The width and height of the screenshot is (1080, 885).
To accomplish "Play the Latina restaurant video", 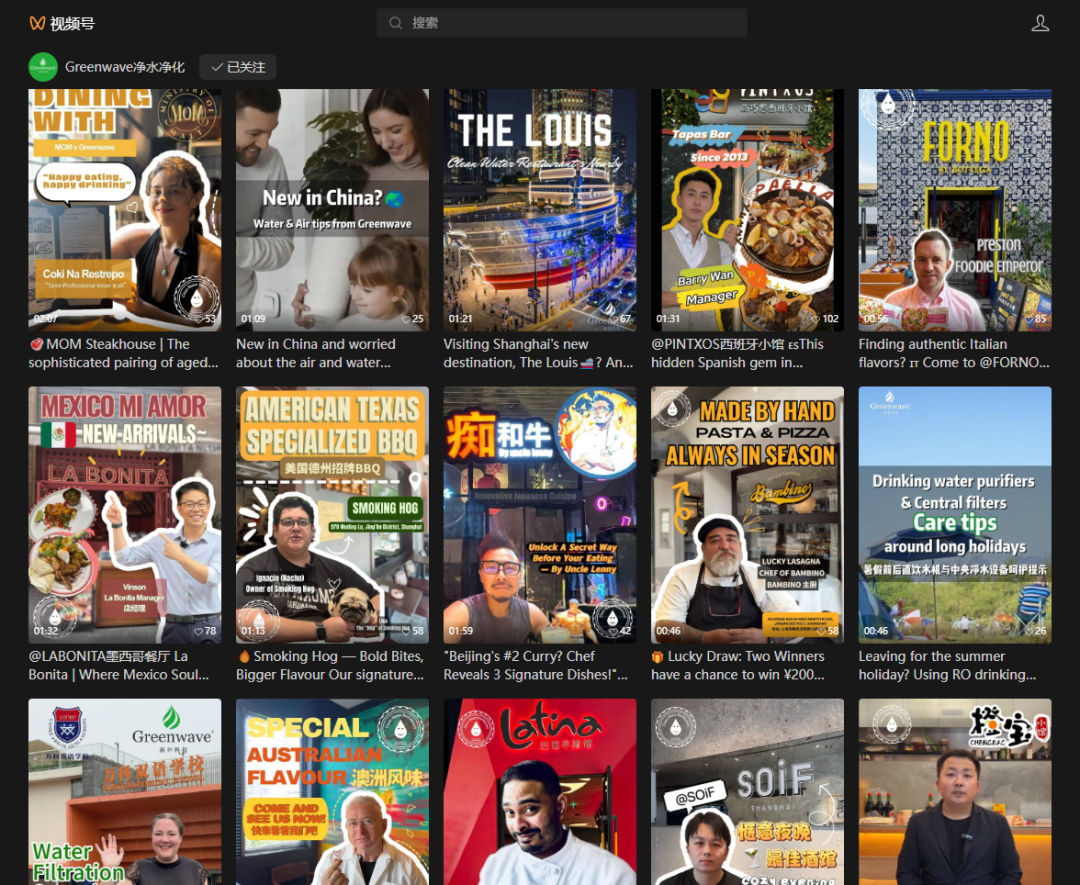I will (540, 791).
